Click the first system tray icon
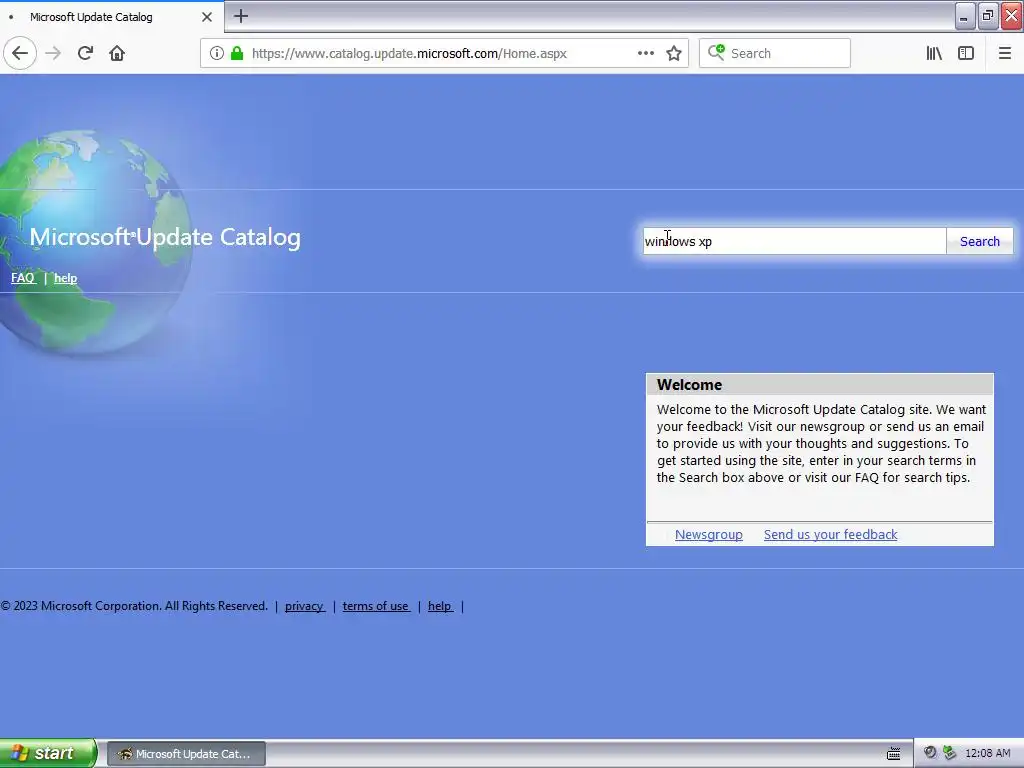Image resolution: width=1024 pixels, height=768 pixels. [x=930, y=753]
